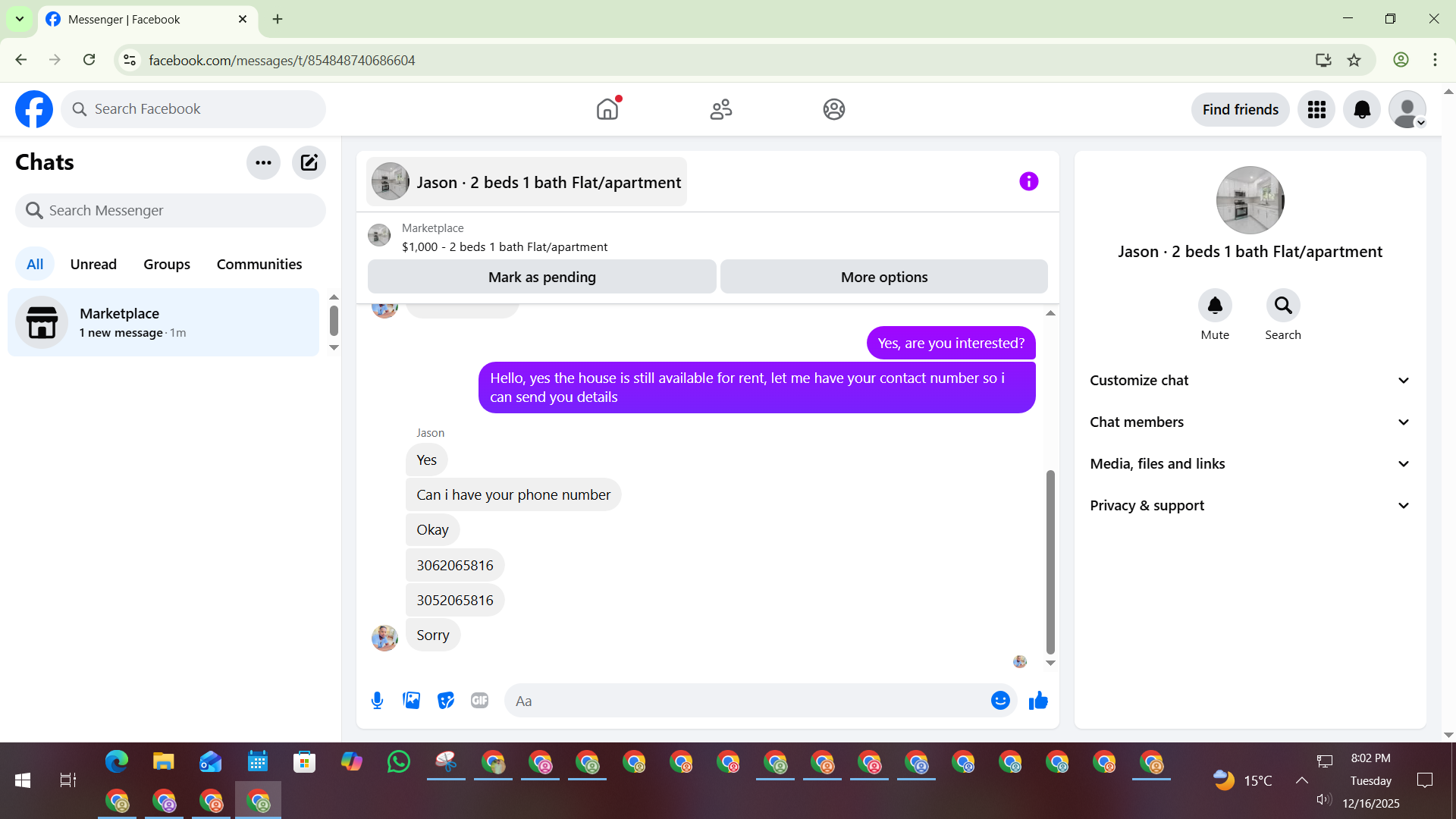Open Microsoft Edge from the taskbar
Viewport: 1456px width, 819px height.
(117, 761)
